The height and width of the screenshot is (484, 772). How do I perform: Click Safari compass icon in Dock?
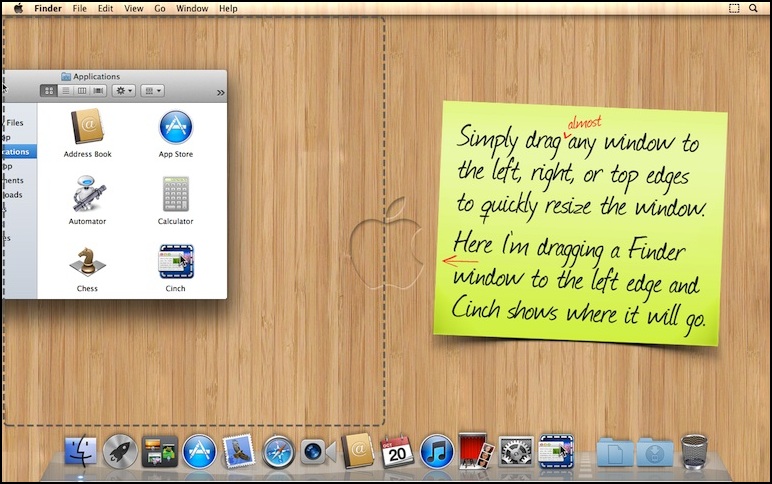[x=279, y=453]
